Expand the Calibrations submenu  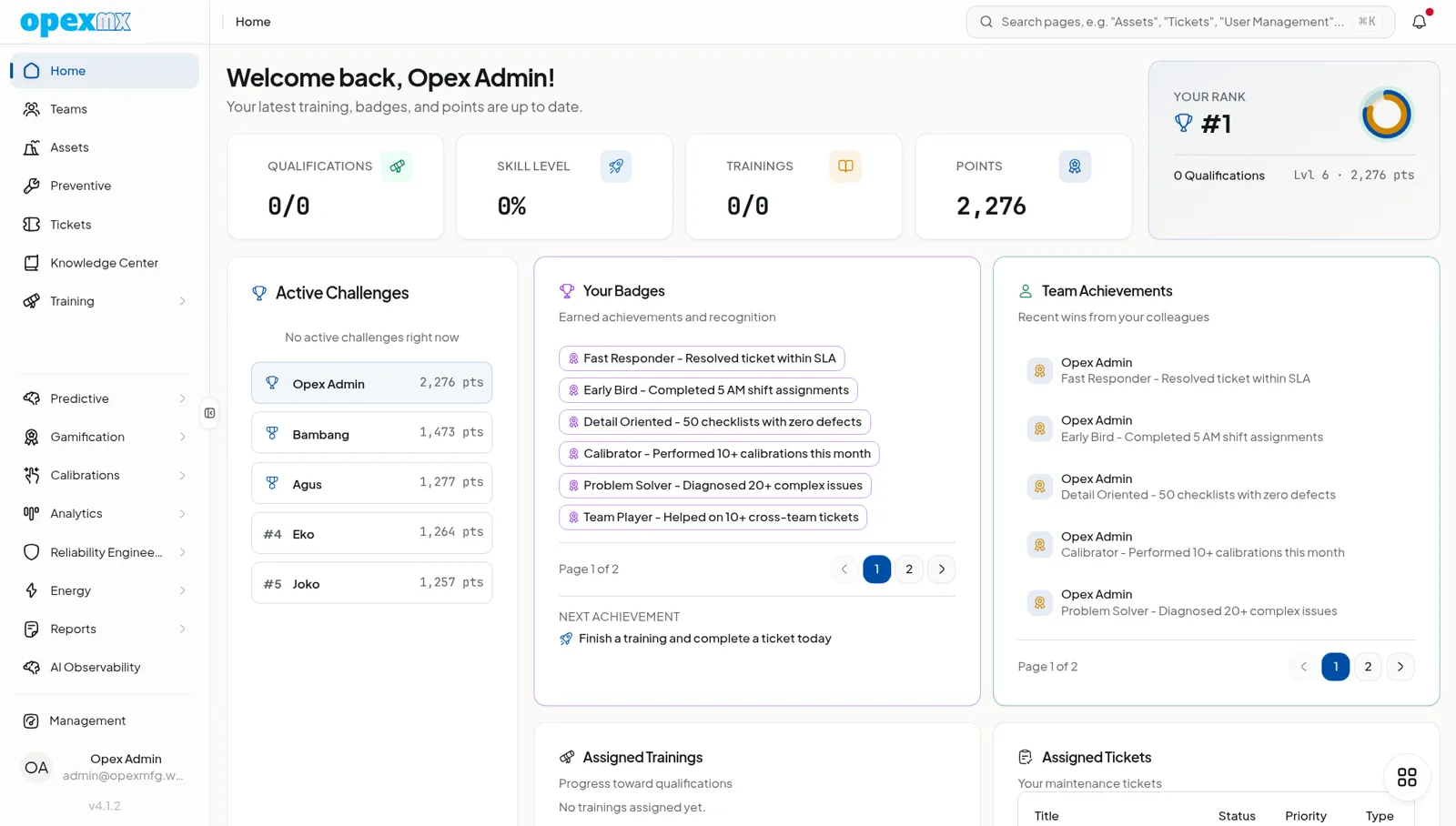182,475
